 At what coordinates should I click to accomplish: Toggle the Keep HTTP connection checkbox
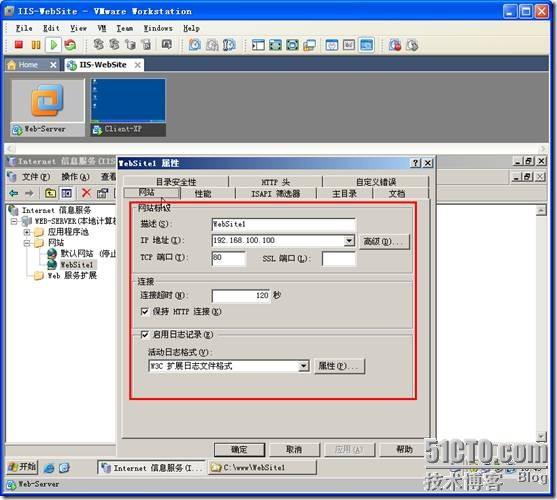point(145,311)
